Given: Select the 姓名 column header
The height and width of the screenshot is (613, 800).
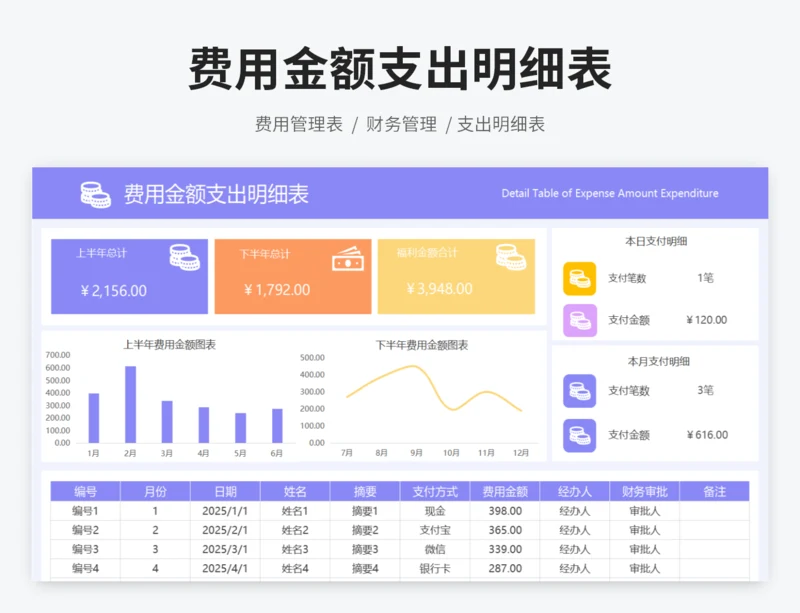Looking at the screenshot, I should point(295,492).
